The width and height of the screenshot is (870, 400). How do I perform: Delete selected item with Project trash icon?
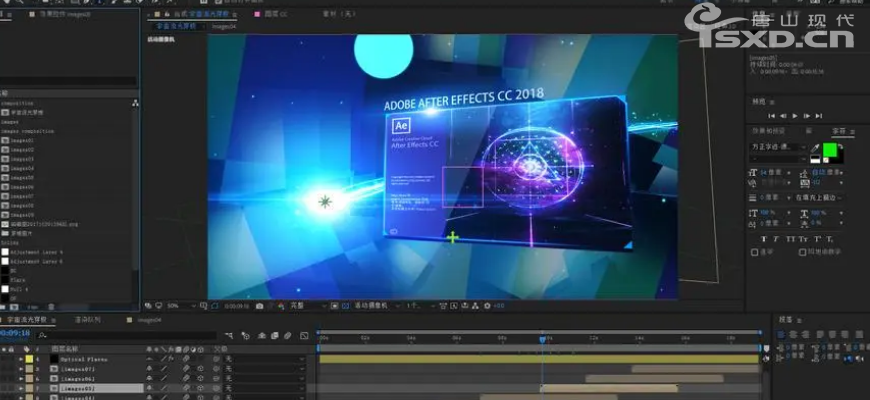(51, 306)
